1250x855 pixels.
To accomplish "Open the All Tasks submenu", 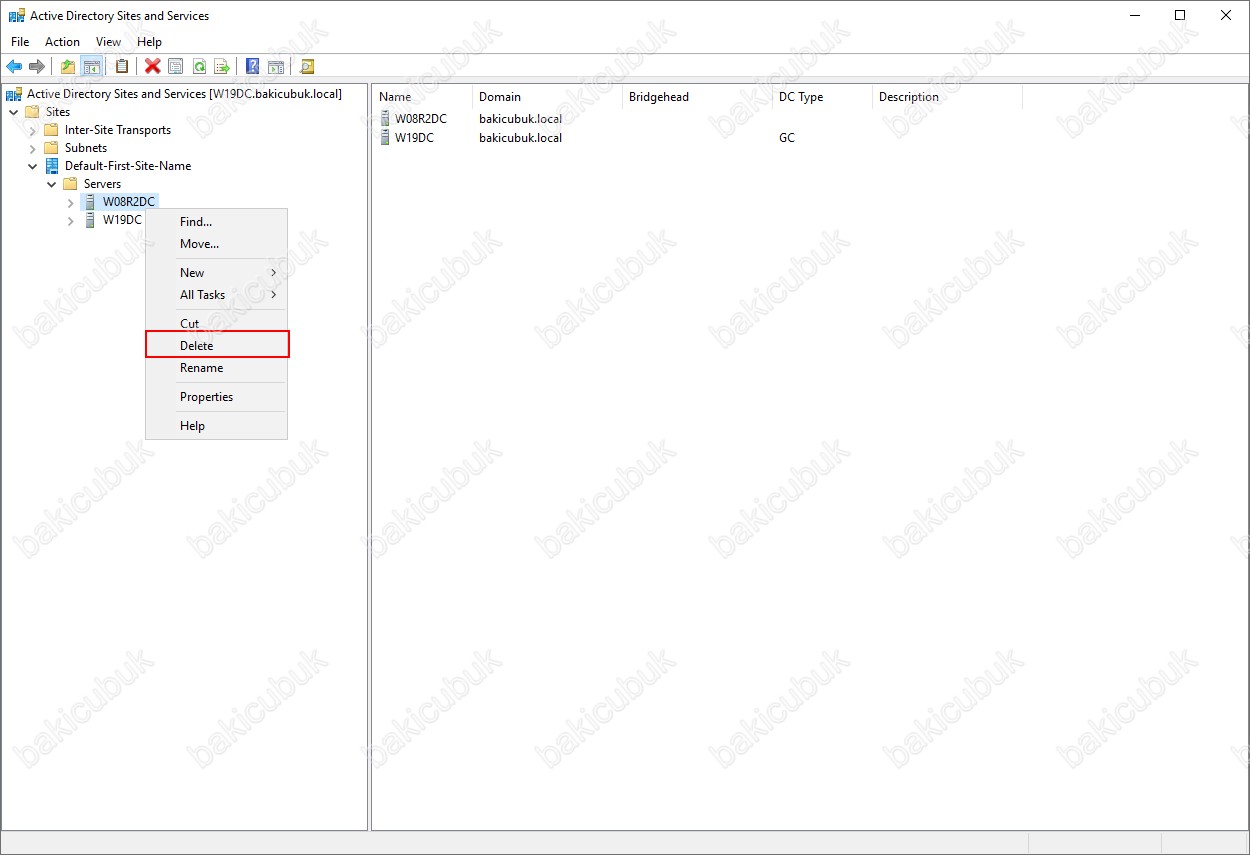I will tap(216, 295).
